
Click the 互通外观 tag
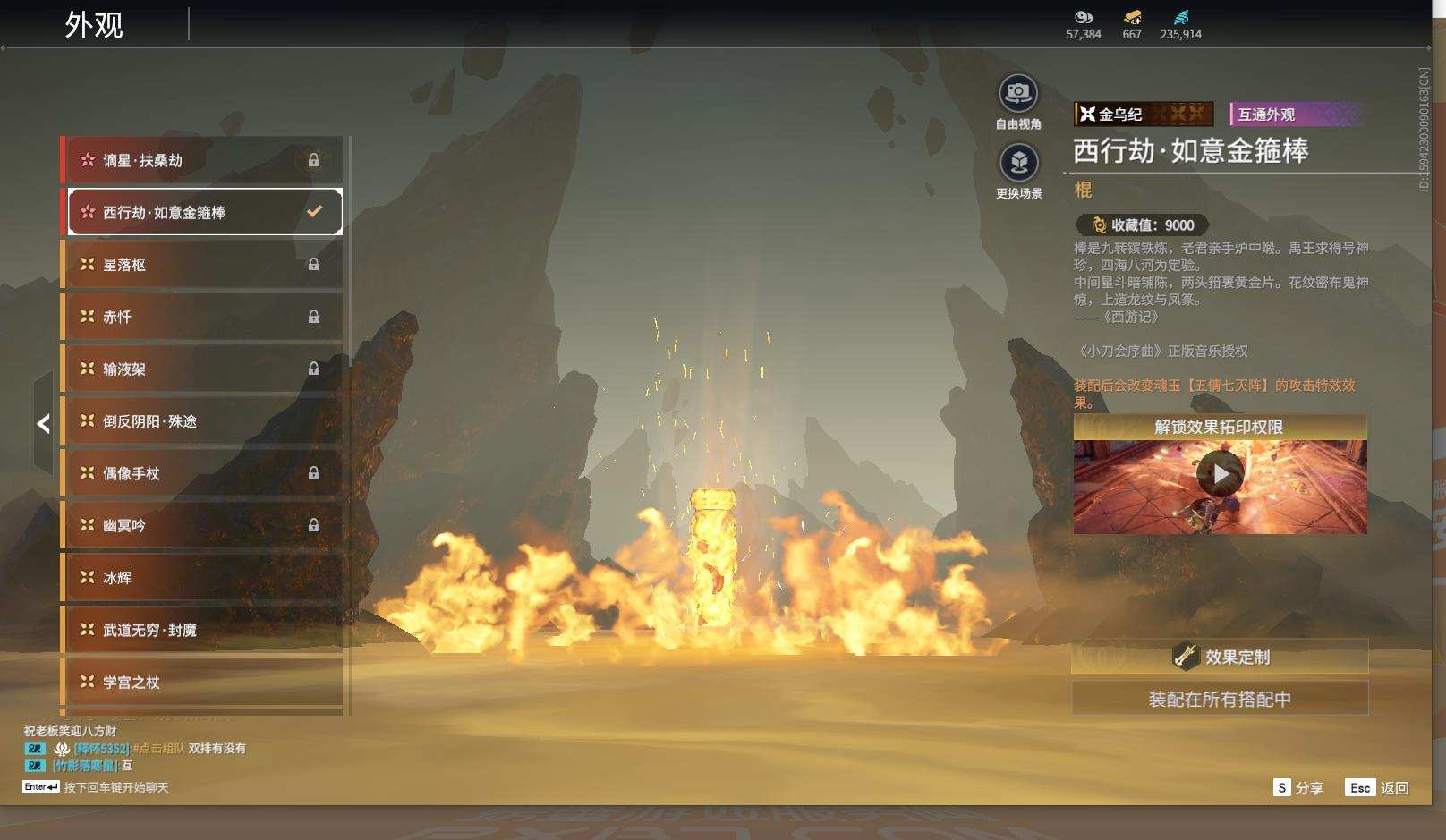coord(1297,115)
